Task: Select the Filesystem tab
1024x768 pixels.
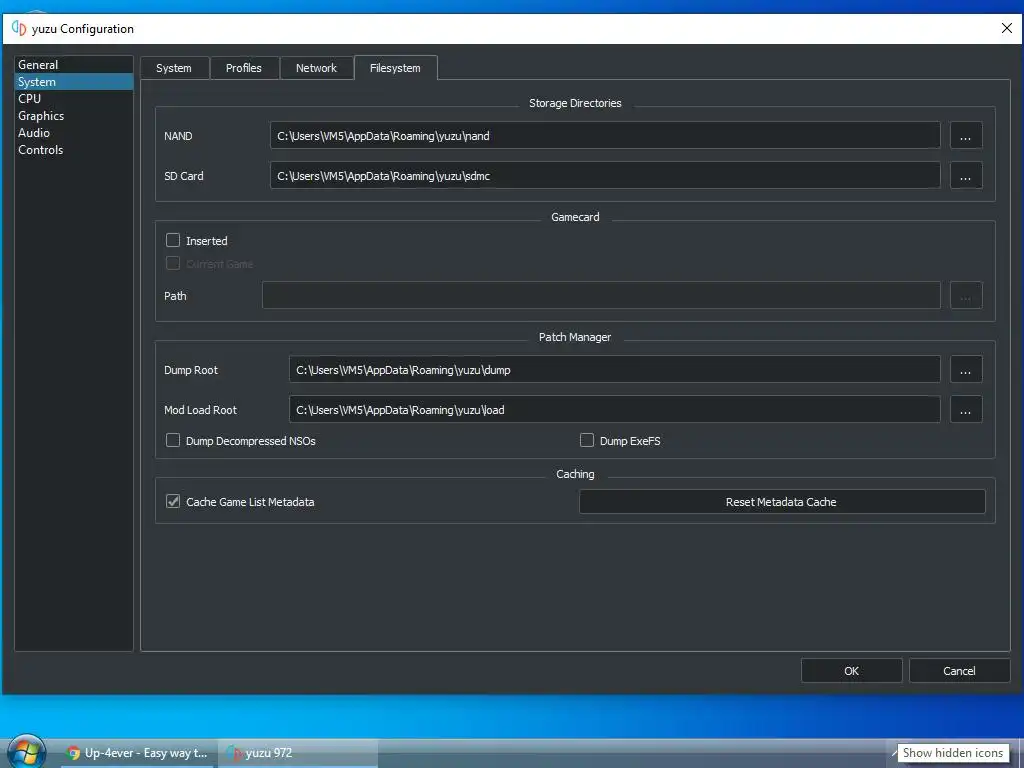Action: [x=395, y=68]
